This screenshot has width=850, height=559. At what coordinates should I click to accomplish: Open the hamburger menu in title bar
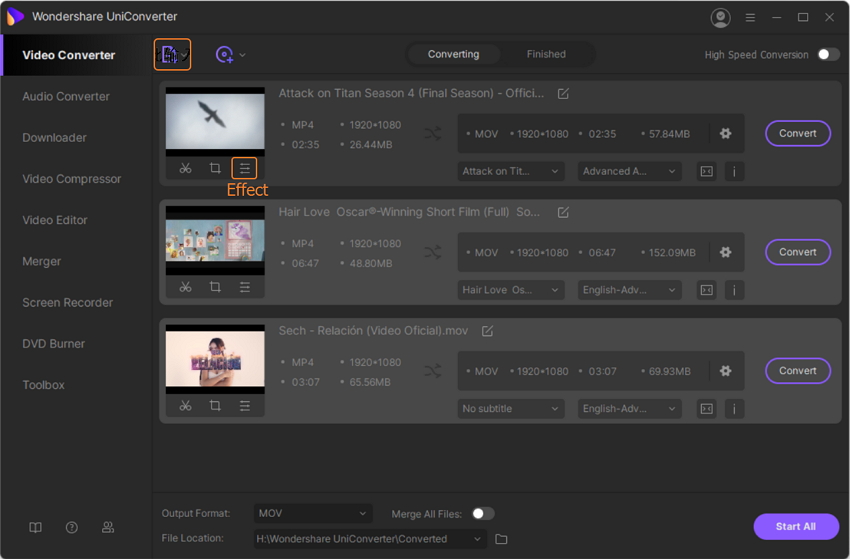point(750,18)
